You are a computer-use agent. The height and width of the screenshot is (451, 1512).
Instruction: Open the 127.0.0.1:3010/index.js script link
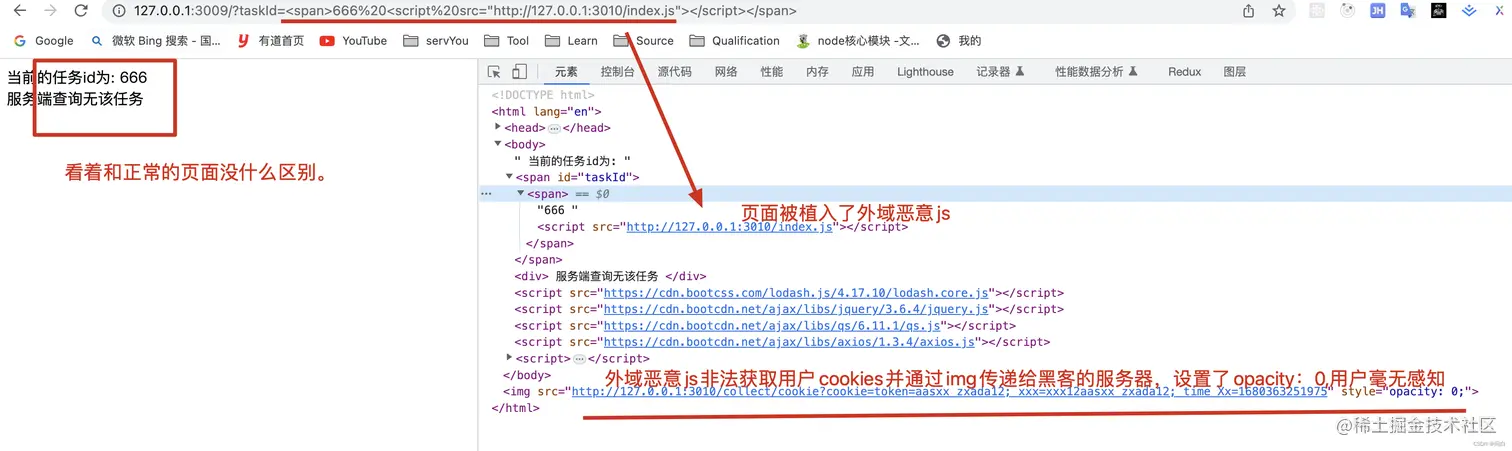tap(729, 227)
